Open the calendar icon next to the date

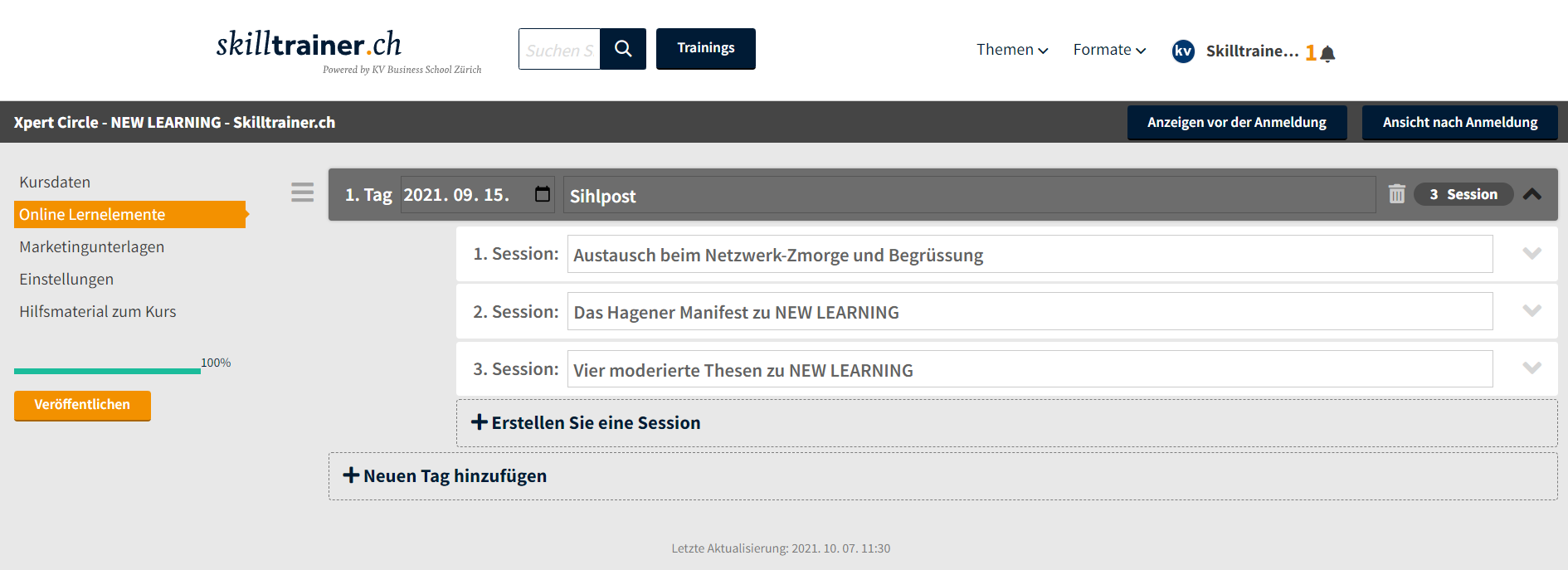[542, 193]
